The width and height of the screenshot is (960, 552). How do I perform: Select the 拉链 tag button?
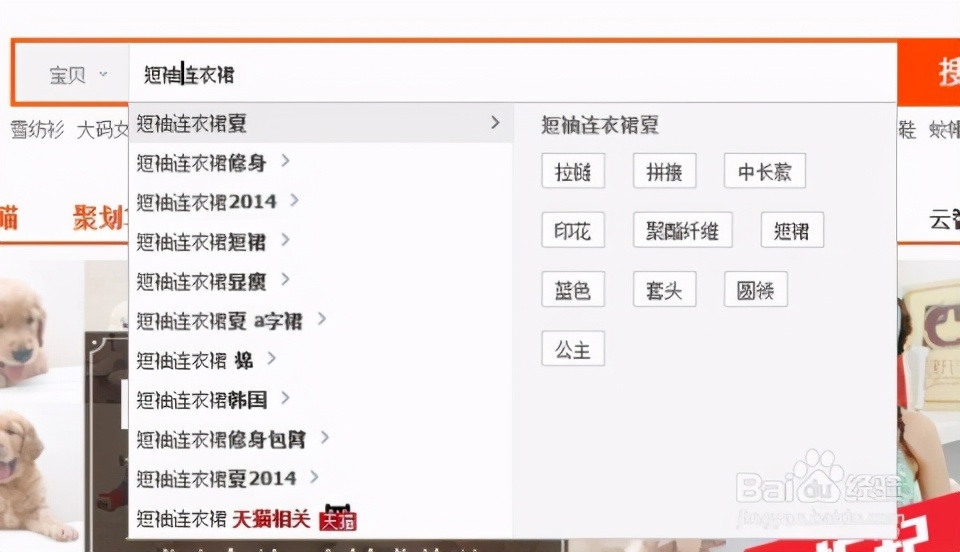click(573, 171)
